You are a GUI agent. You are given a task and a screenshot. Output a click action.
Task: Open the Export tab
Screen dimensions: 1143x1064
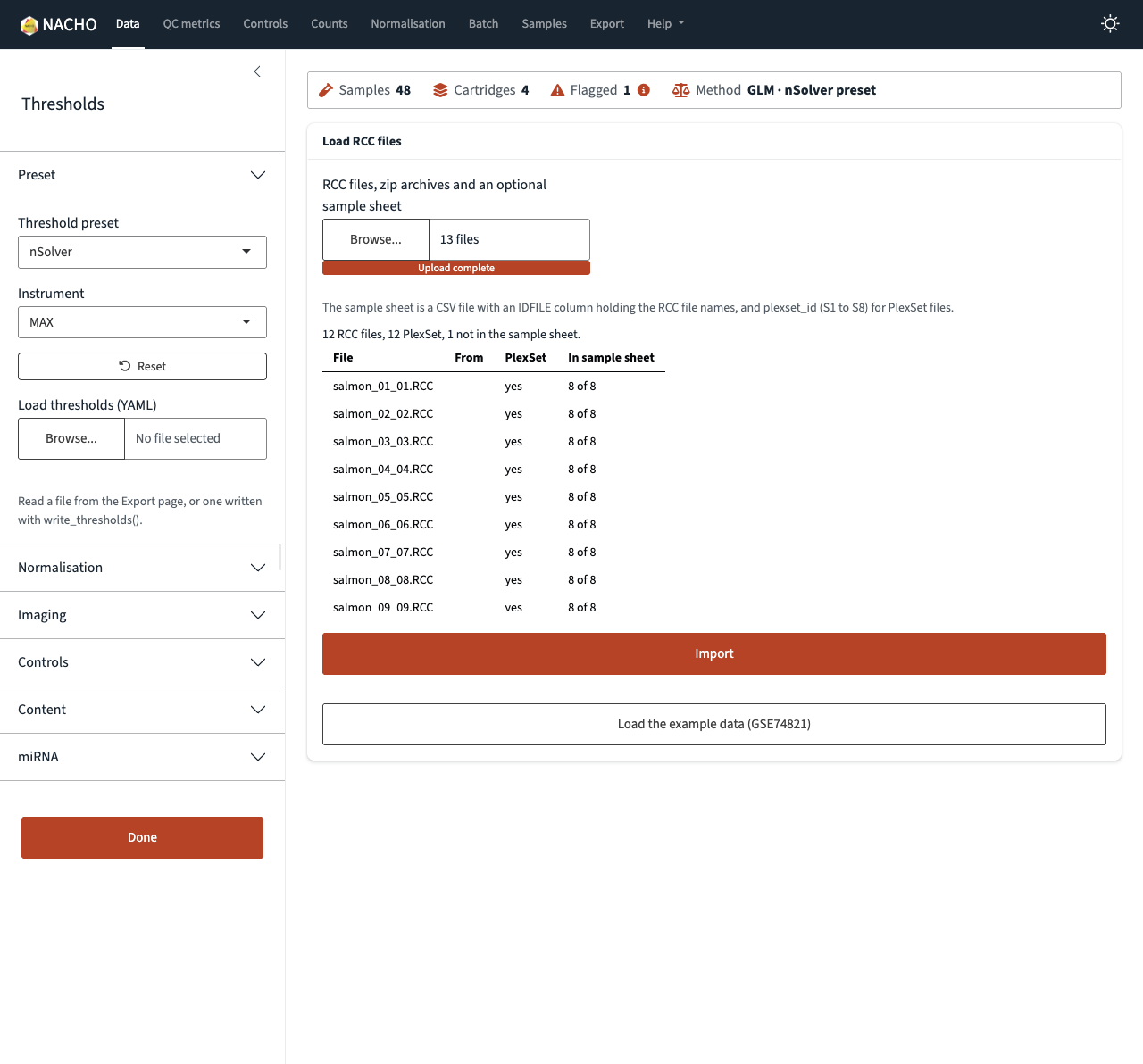606,24
